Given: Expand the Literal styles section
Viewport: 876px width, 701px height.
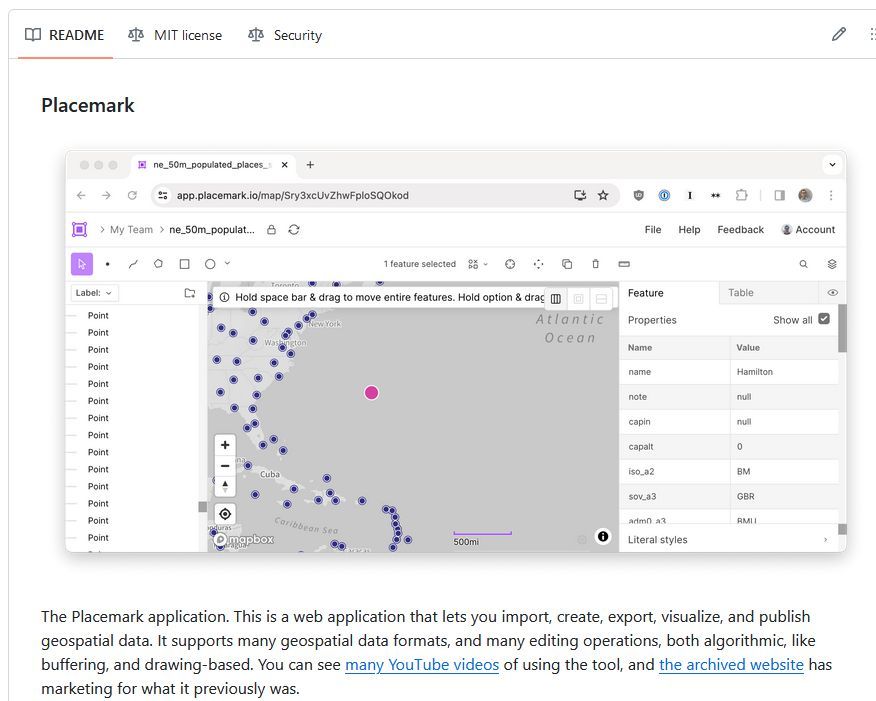Looking at the screenshot, I should coord(728,540).
